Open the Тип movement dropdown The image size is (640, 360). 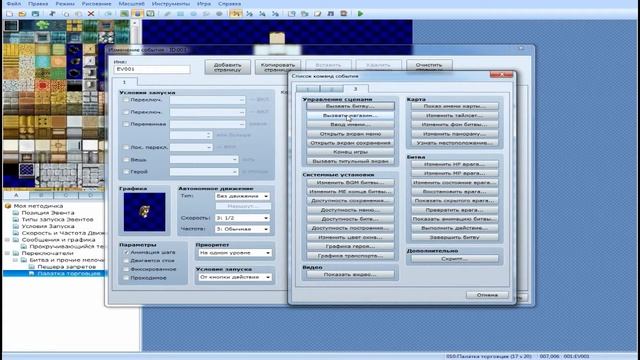click(x=242, y=196)
